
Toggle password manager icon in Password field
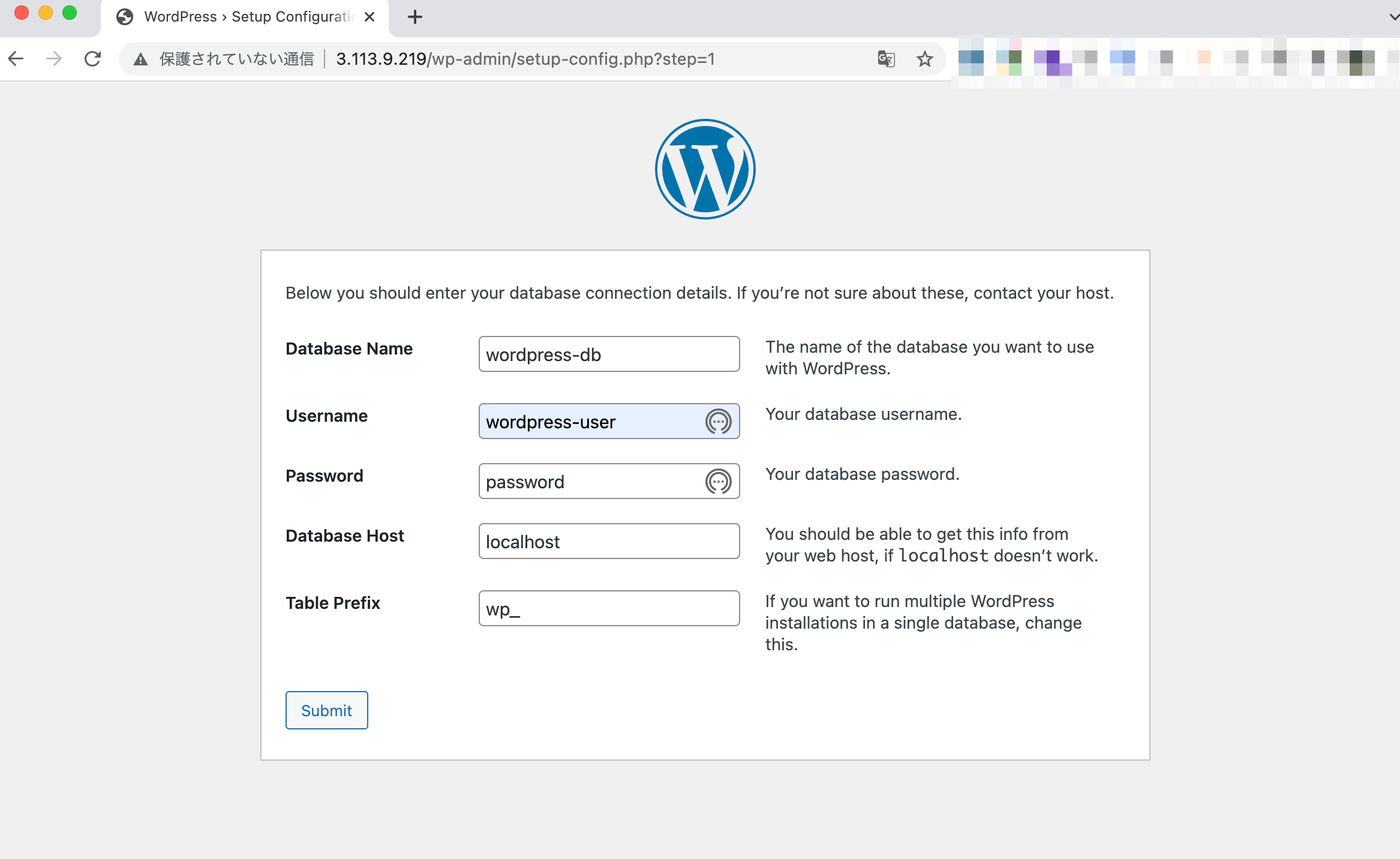click(x=718, y=481)
